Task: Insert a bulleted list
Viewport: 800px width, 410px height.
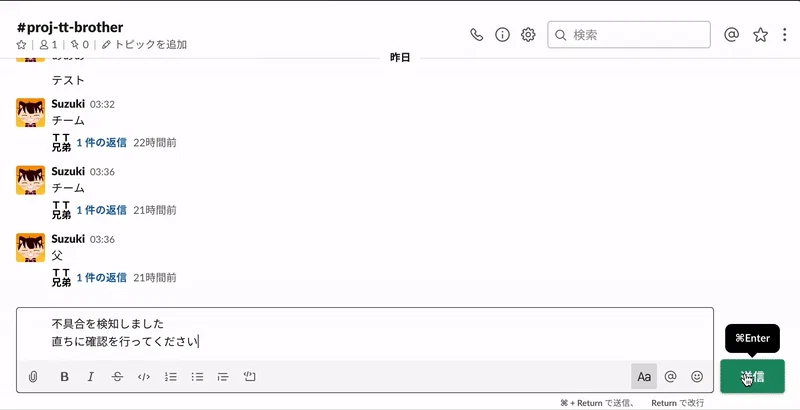Action: click(197, 377)
